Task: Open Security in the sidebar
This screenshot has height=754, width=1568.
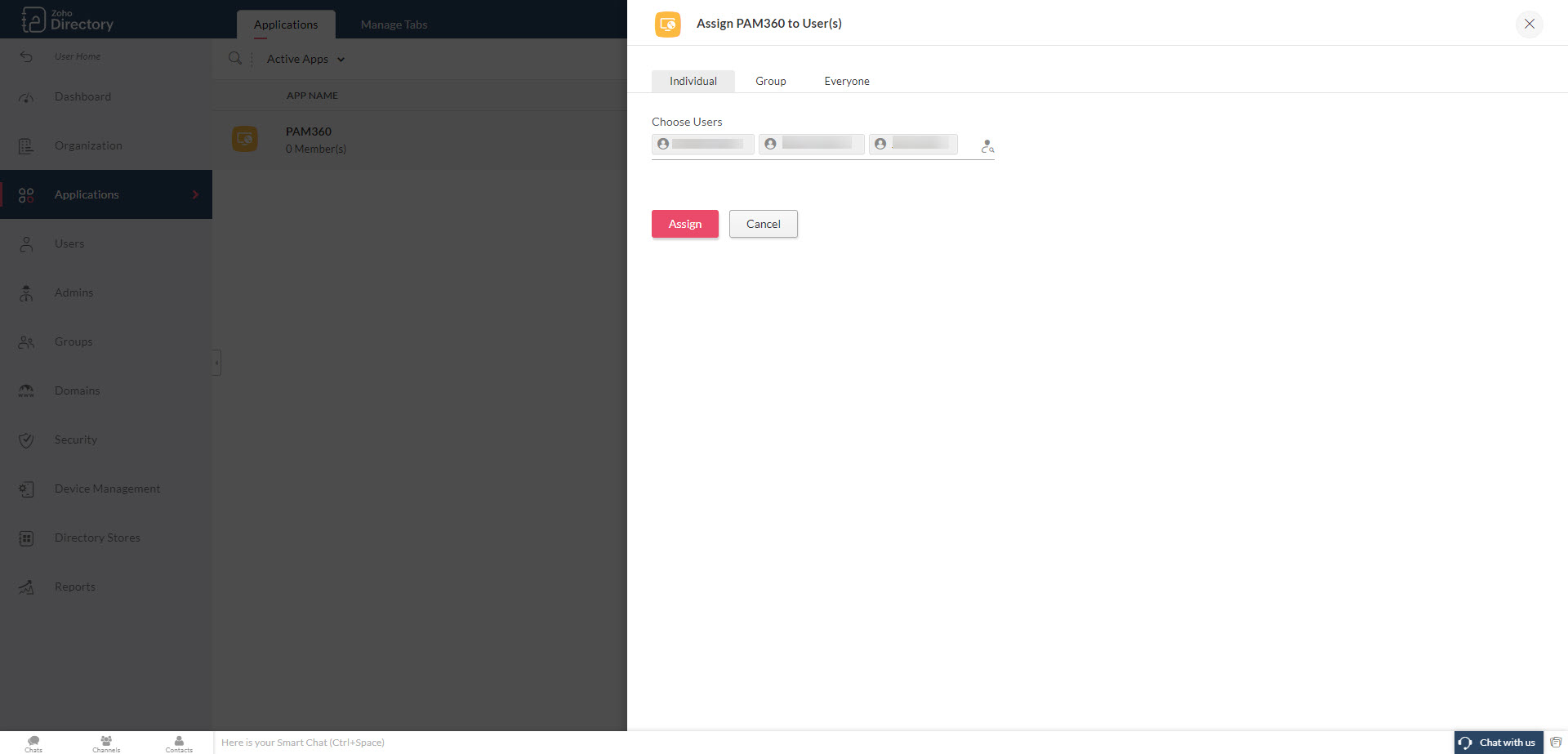Action: click(106, 439)
